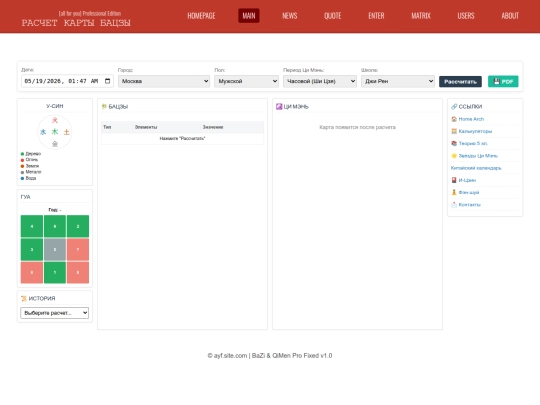Click the house icon next to Home Arch

454,119
